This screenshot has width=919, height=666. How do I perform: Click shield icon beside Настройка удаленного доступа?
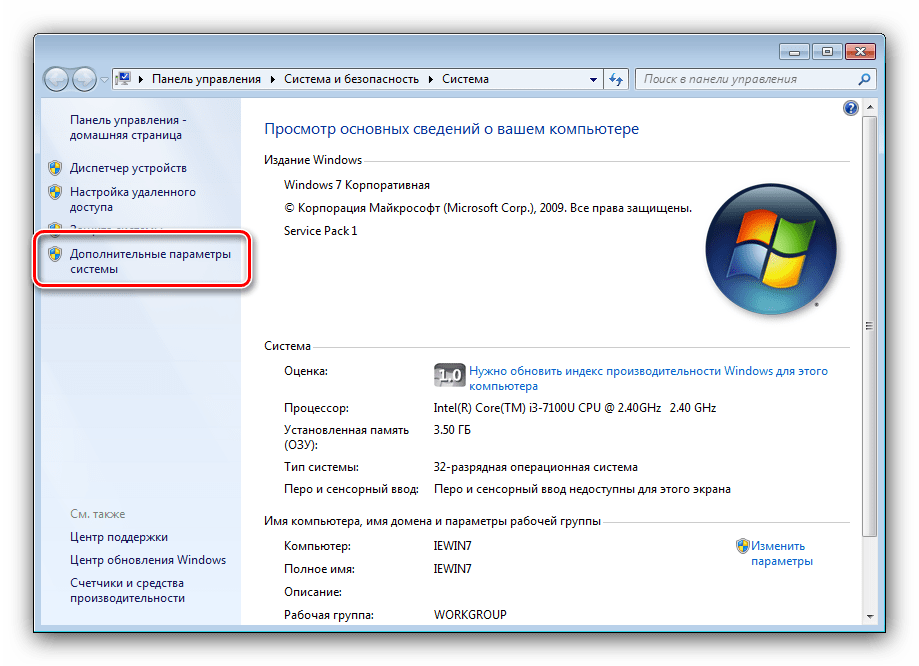coord(55,192)
